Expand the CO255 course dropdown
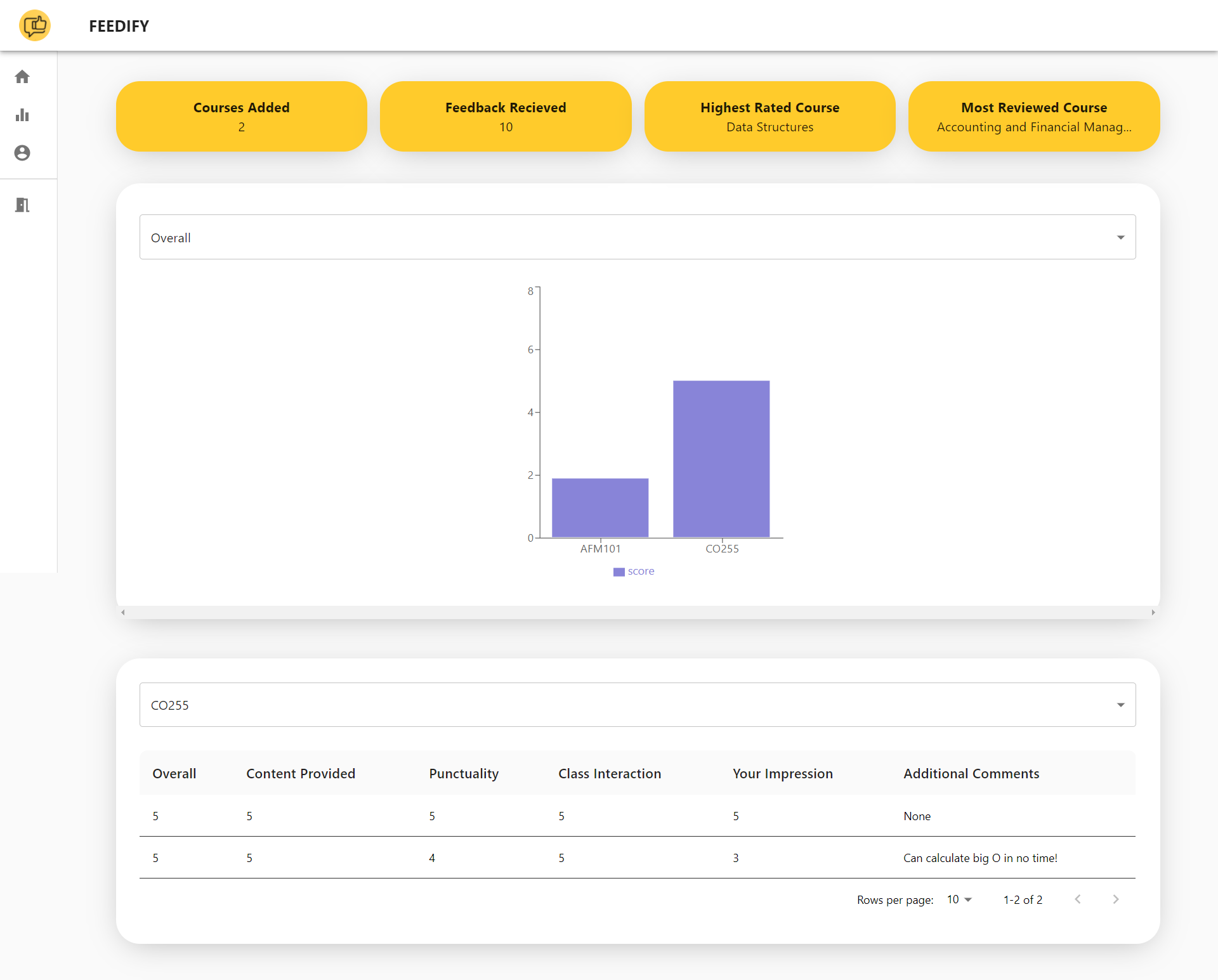 (637, 705)
